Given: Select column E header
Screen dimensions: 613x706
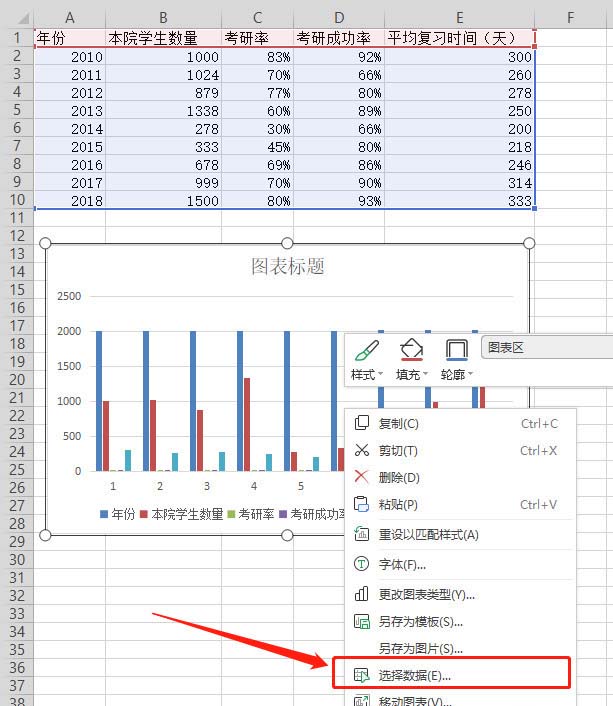Looking at the screenshot, I should (x=459, y=18).
